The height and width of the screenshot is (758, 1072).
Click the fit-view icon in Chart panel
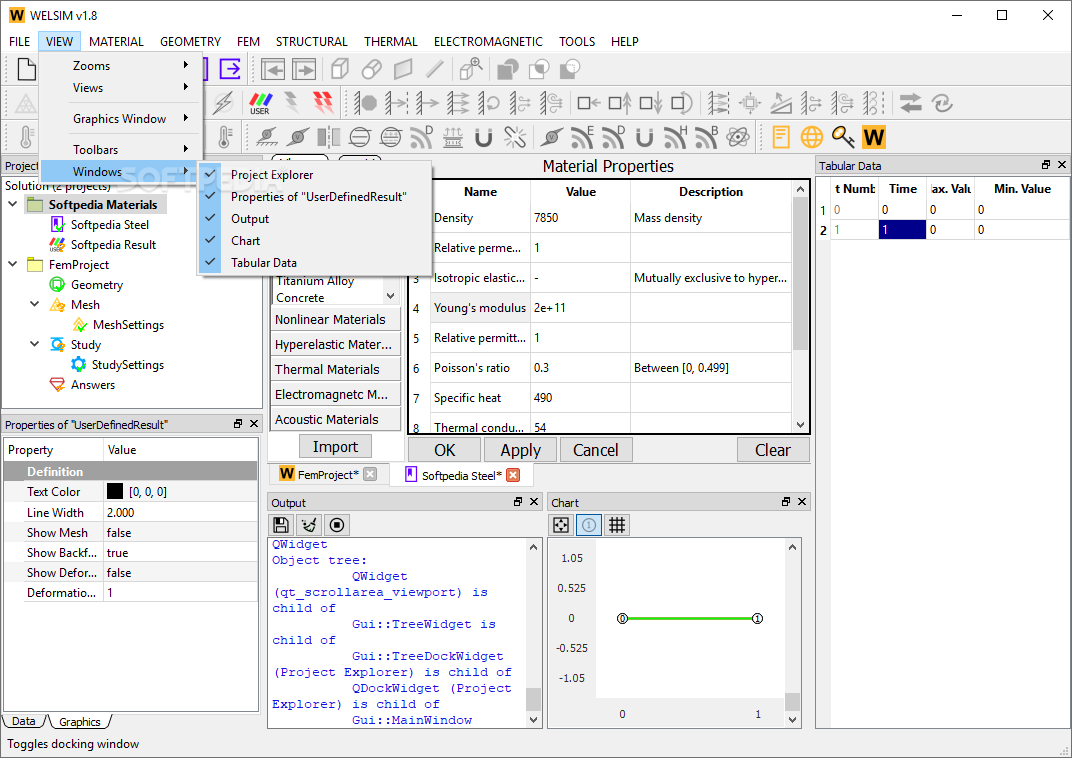(x=561, y=525)
